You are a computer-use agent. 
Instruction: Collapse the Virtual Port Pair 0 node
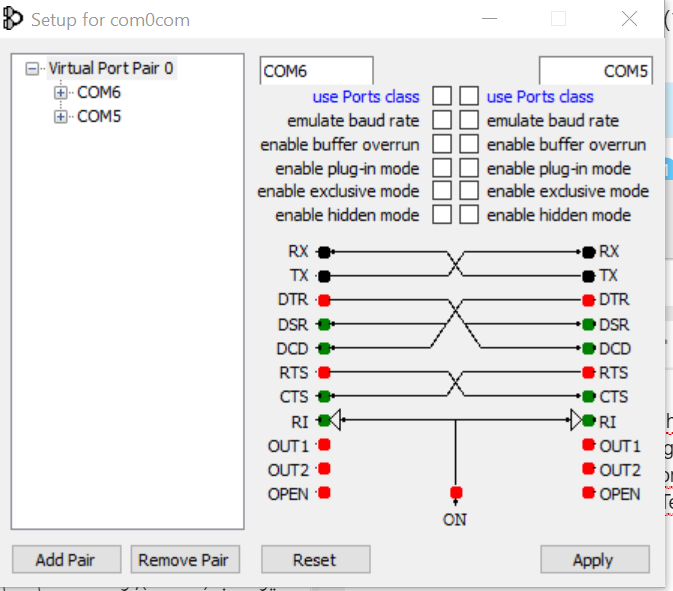click(34, 69)
